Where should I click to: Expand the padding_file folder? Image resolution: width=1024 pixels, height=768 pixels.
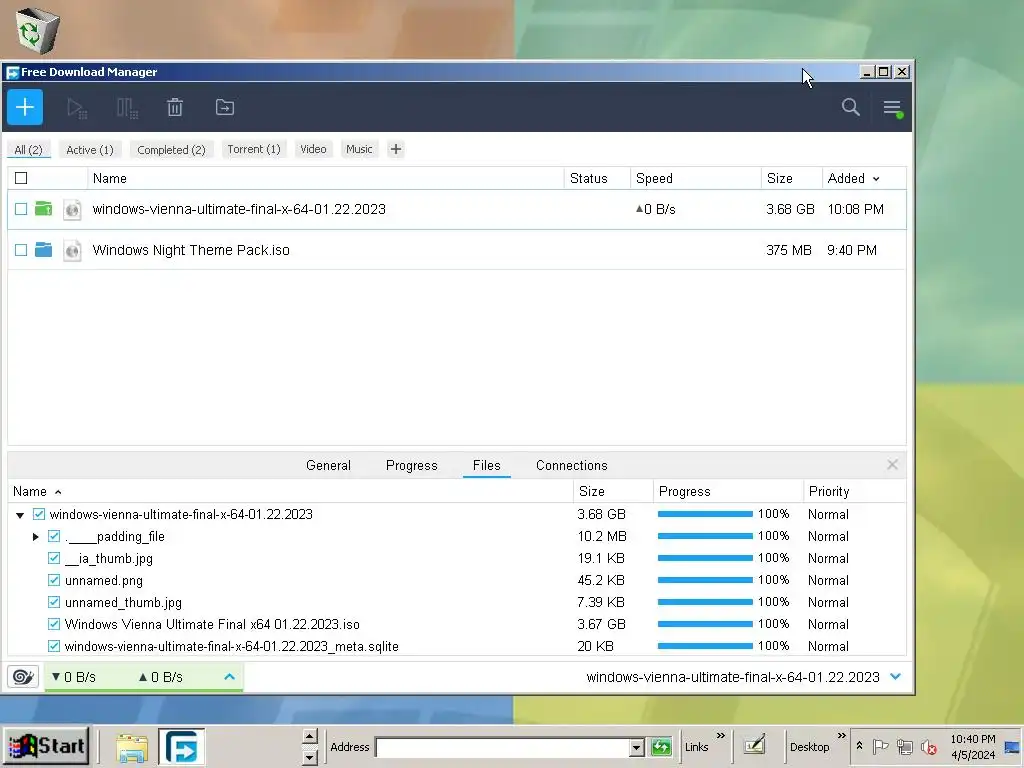coord(36,536)
